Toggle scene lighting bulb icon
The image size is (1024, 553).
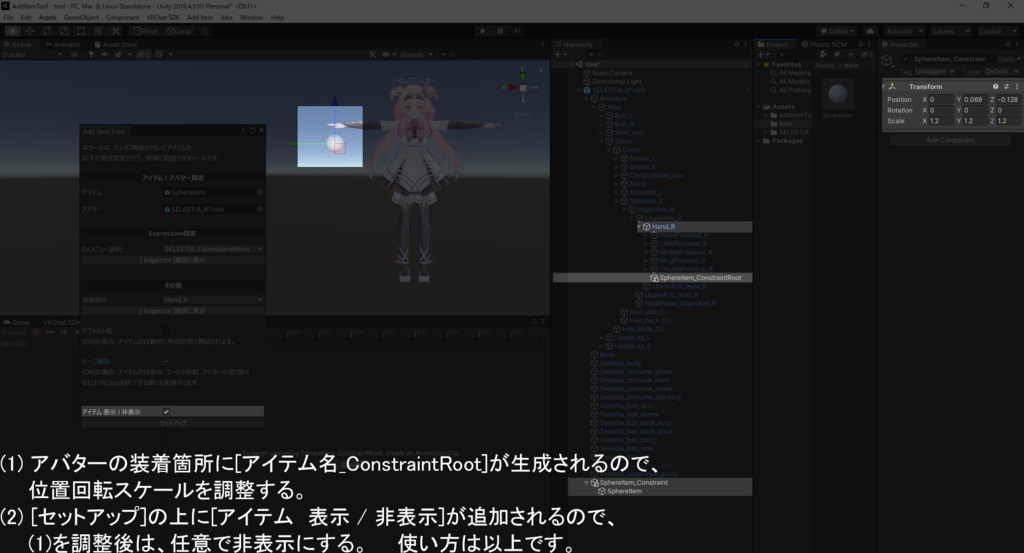click(91, 55)
